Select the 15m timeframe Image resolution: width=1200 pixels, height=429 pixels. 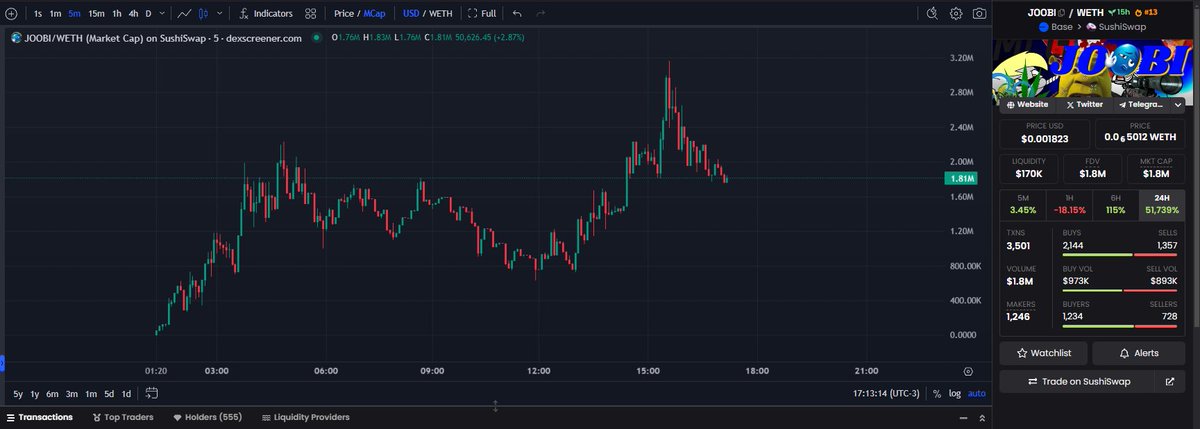(x=96, y=14)
